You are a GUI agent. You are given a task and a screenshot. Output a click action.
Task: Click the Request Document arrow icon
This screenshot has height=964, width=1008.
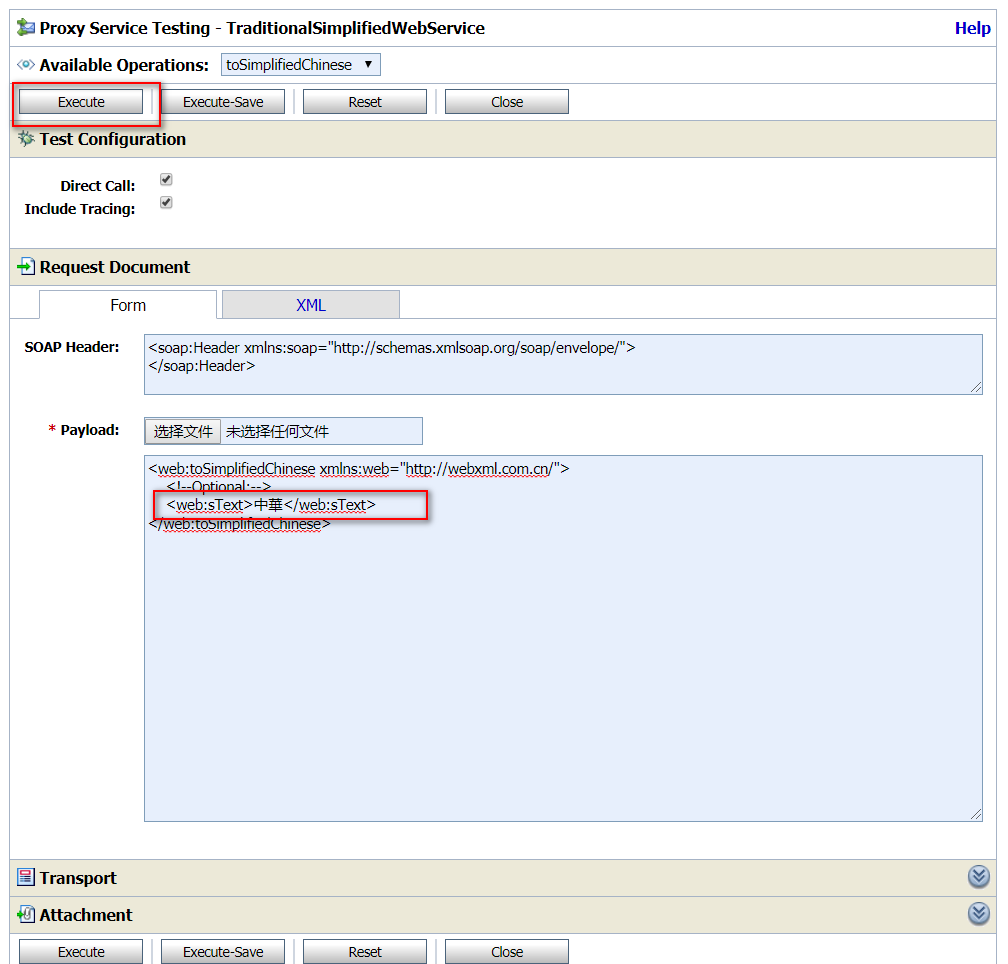pos(26,266)
